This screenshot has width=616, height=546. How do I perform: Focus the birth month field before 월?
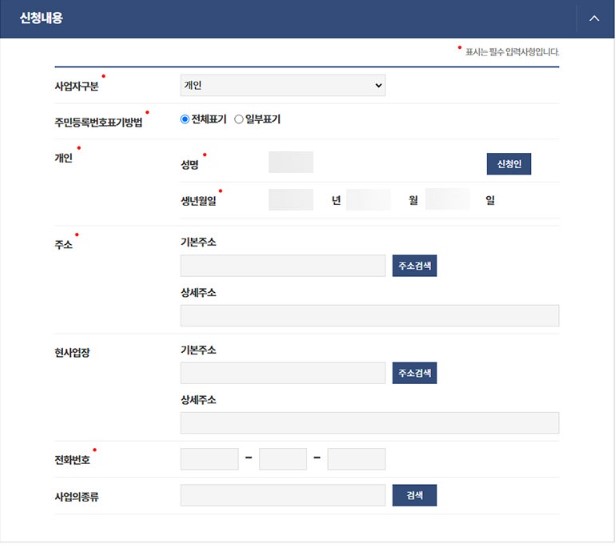(x=368, y=200)
